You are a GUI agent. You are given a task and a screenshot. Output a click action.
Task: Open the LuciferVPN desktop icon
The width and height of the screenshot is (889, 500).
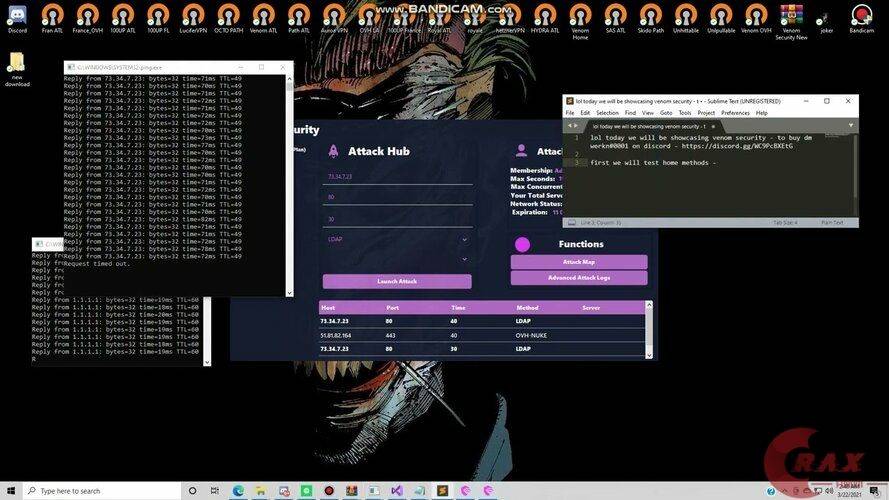193,19
